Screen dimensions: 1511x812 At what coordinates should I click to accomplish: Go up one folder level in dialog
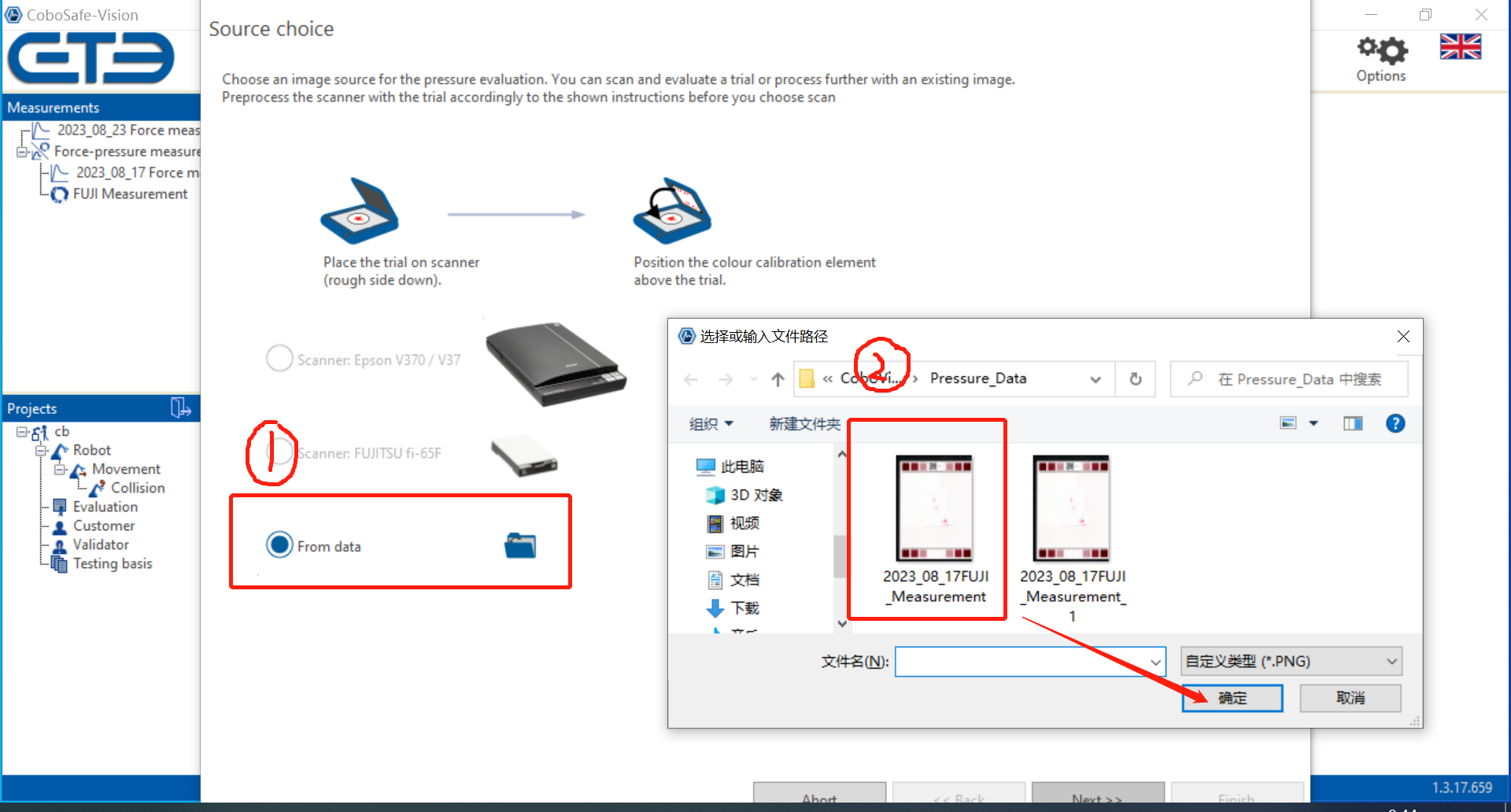pyautogui.click(x=778, y=380)
